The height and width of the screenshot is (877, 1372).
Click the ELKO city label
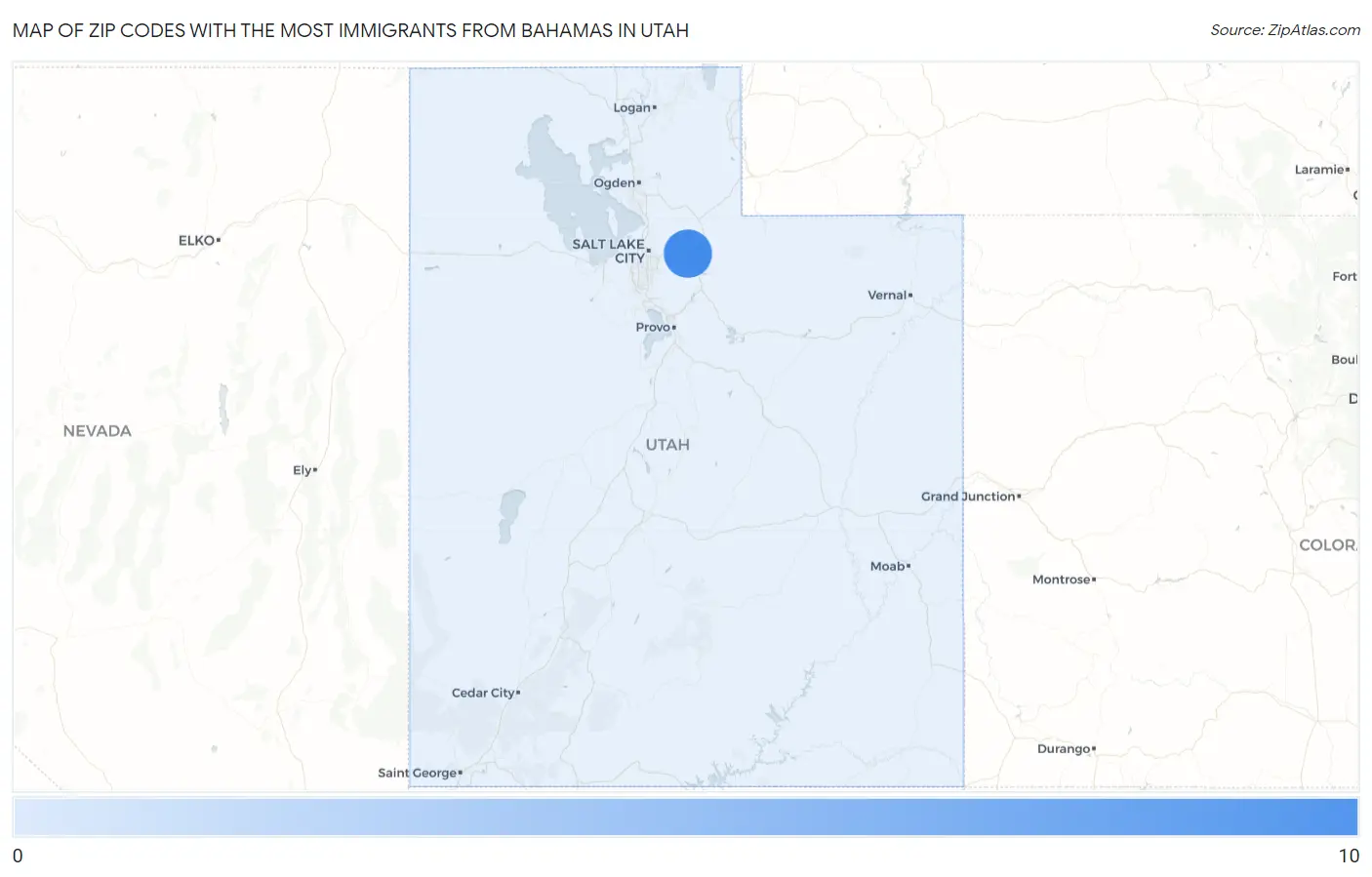coord(196,240)
